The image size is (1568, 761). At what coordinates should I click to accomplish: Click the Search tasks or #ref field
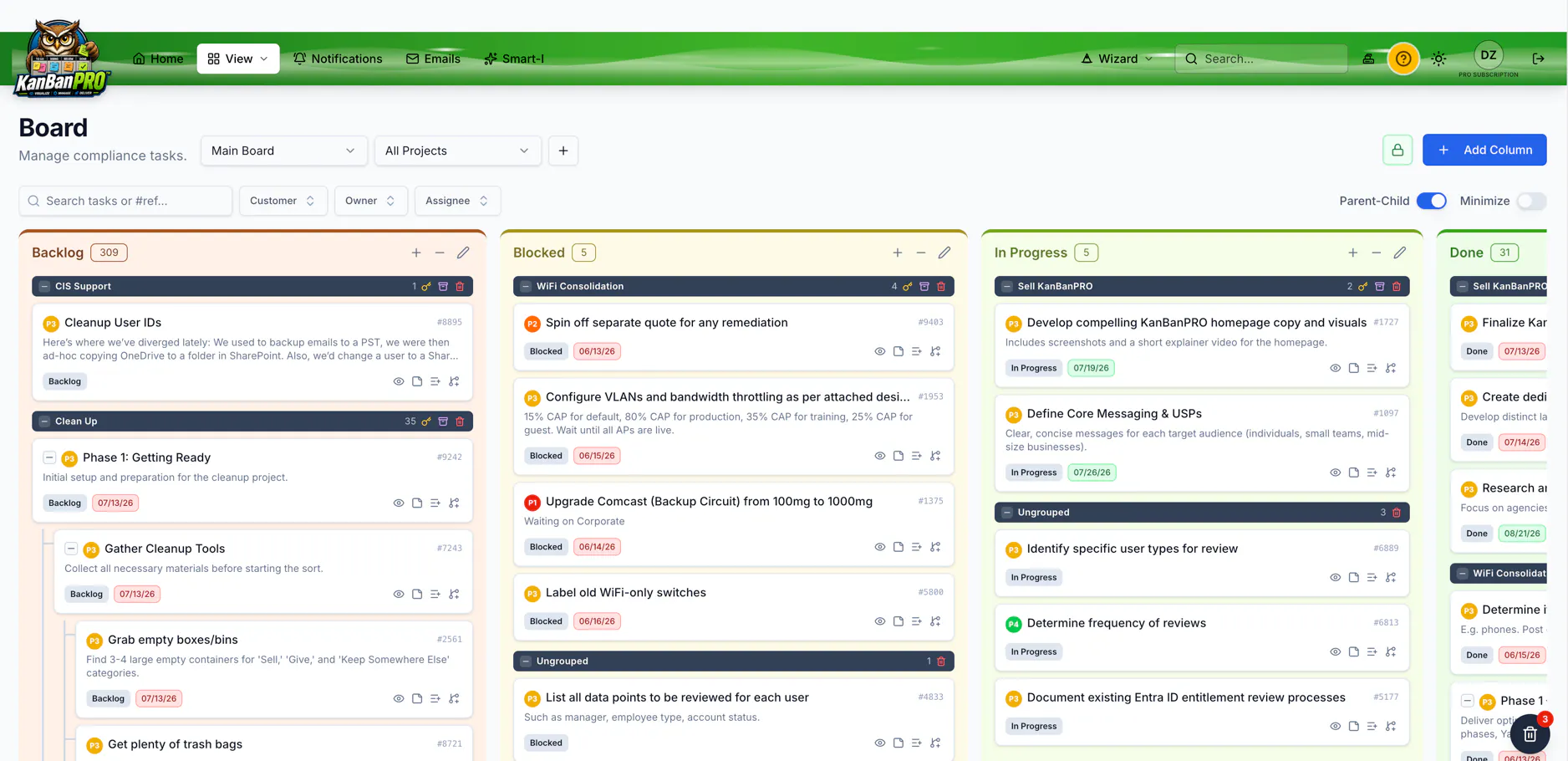pos(125,201)
